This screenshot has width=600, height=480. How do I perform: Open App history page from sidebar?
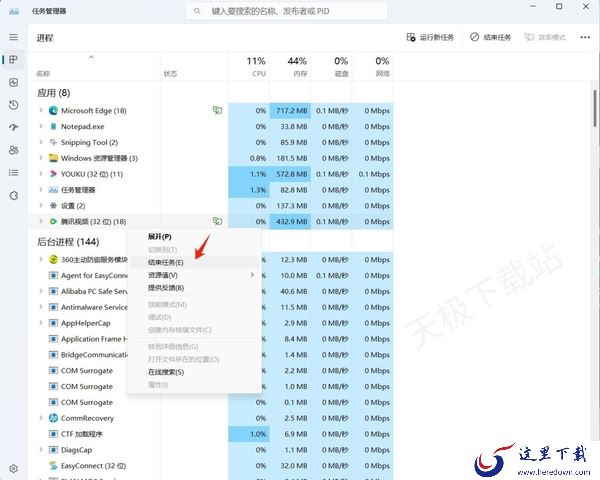click(x=13, y=105)
